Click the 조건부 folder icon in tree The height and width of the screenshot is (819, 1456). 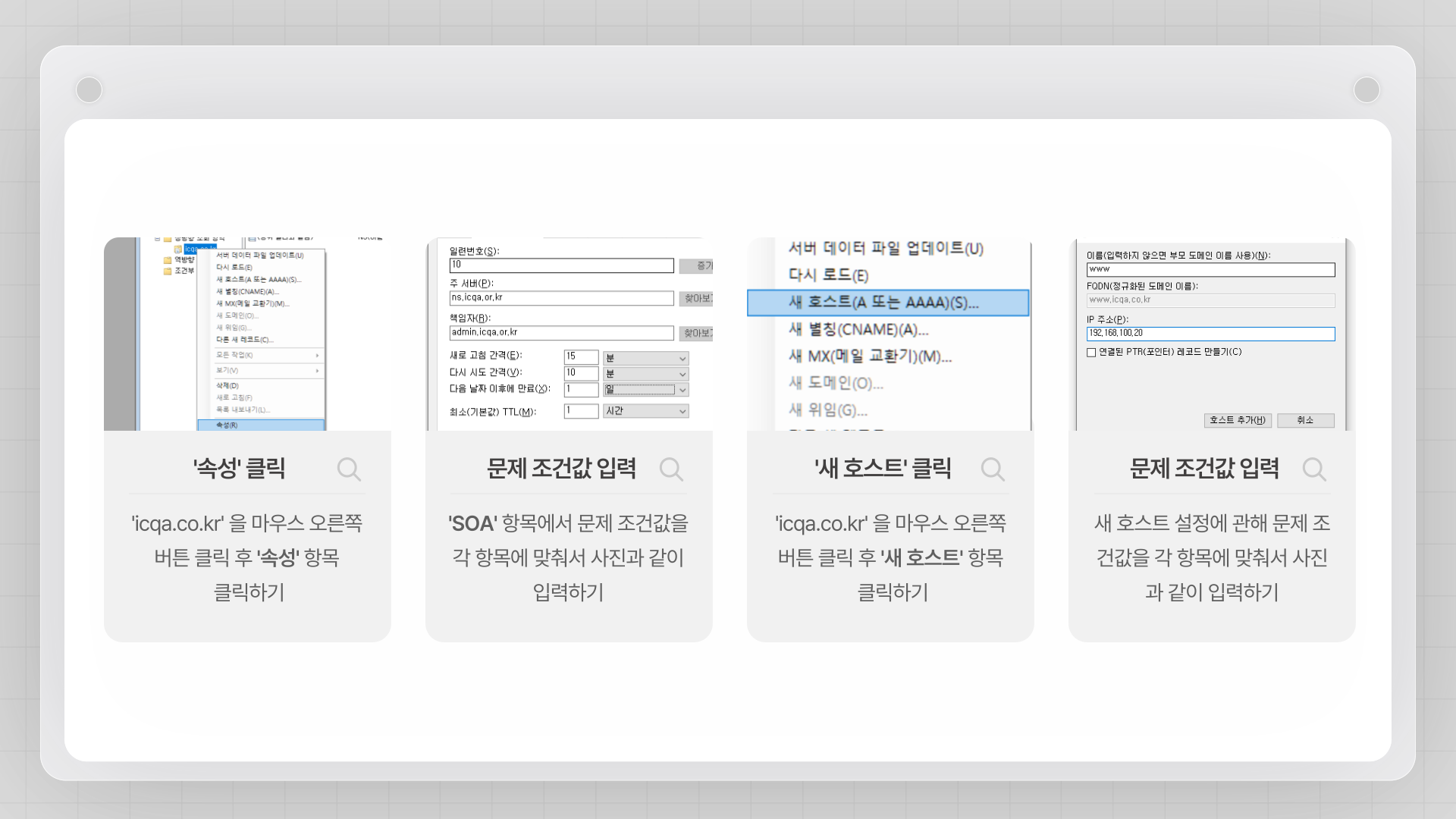168,271
